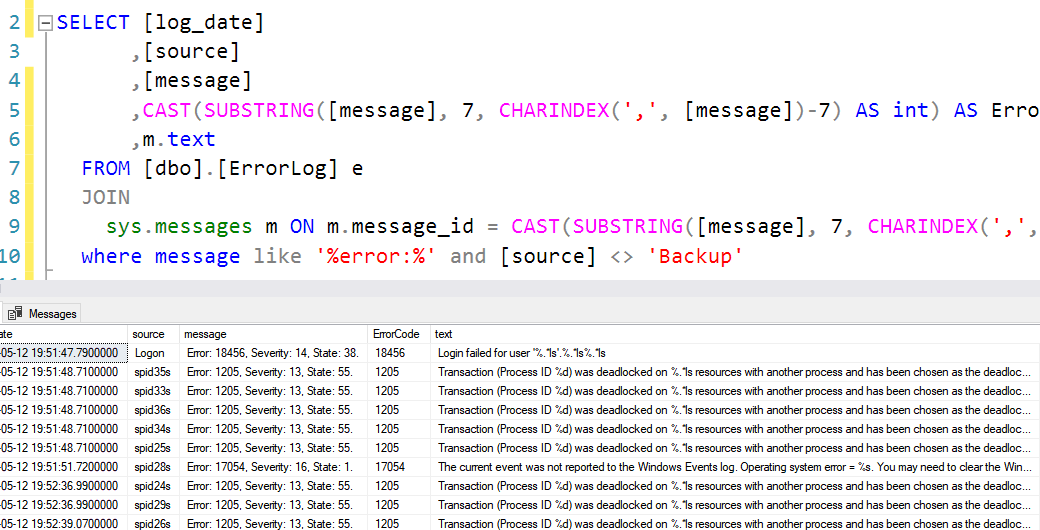Click the JOIN keyword on line 8
This screenshot has width=1040, height=530.
coord(105,198)
